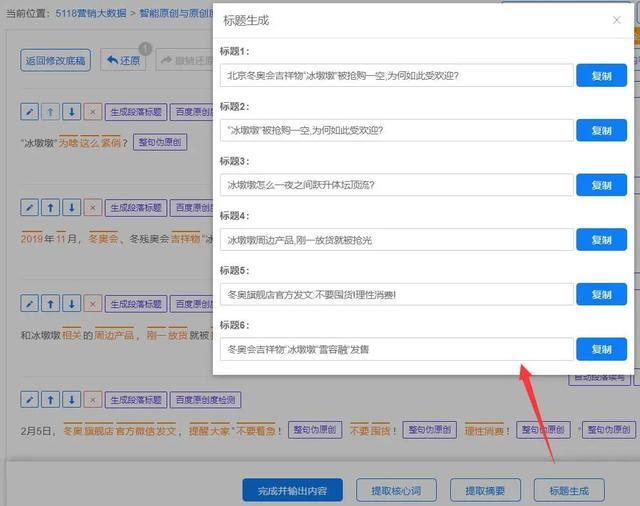Edit first paragraph with pencil icon
This screenshot has height=506, width=640.
[x=29, y=111]
